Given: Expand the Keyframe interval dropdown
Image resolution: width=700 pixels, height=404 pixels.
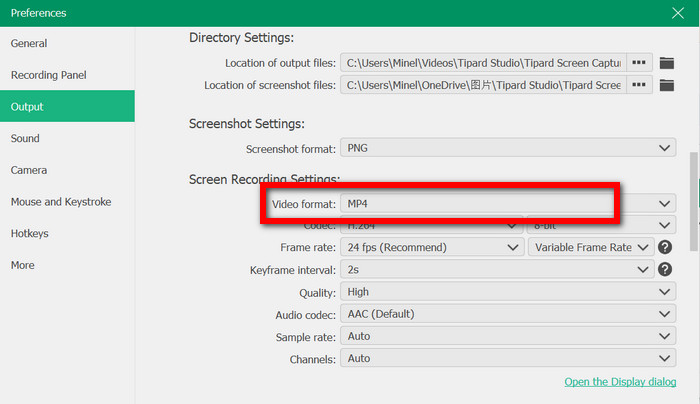Looking at the screenshot, I should [497, 270].
